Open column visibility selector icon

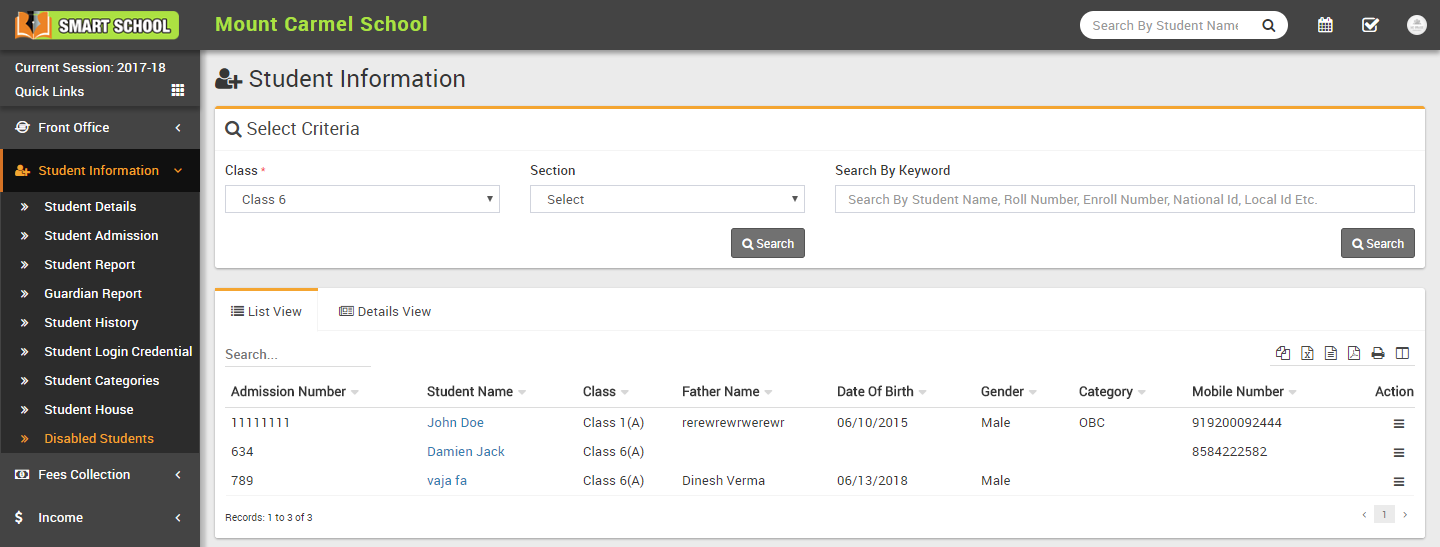pyautogui.click(x=1402, y=353)
